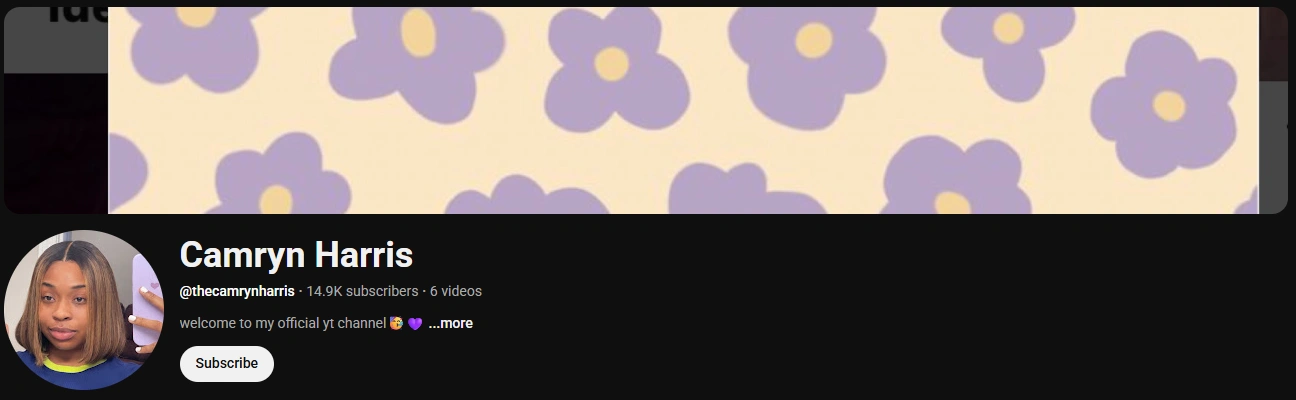Image resolution: width=1296 pixels, height=400 pixels.
Task: Click the first name Camryn in heading
Action: coord(242,255)
